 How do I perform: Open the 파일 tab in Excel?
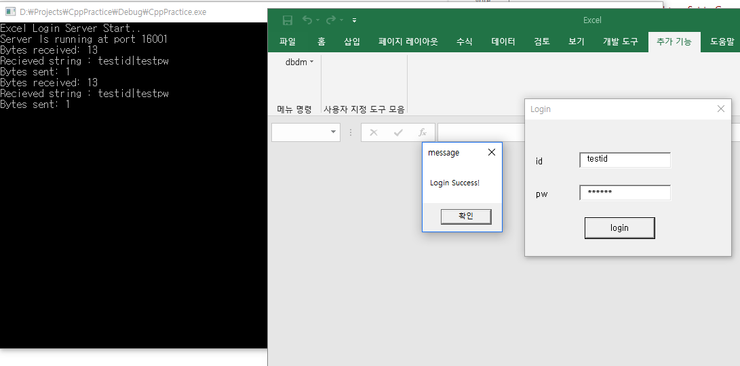pos(287,42)
